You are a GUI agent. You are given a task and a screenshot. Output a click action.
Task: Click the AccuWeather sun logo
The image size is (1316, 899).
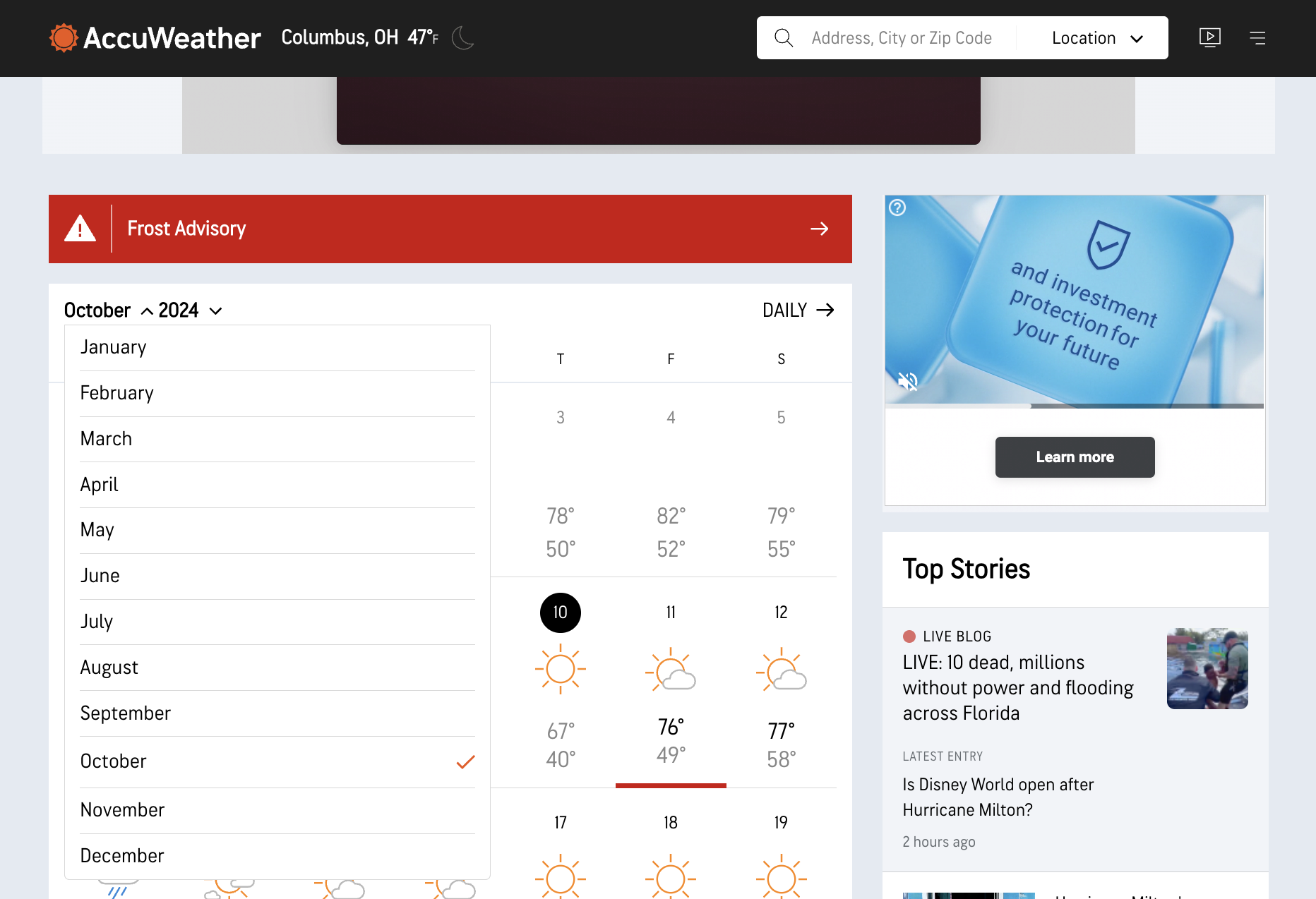click(x=64, y=38)
